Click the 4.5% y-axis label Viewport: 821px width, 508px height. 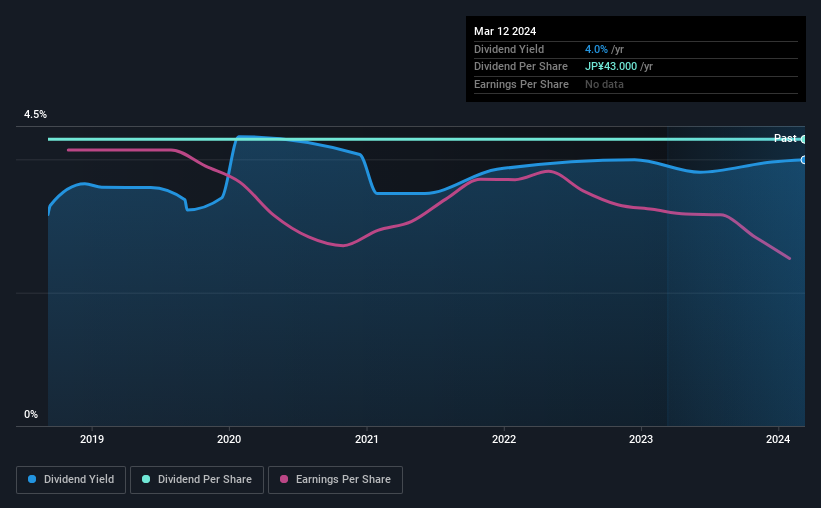pyautogui.click(x=35, y=114)
